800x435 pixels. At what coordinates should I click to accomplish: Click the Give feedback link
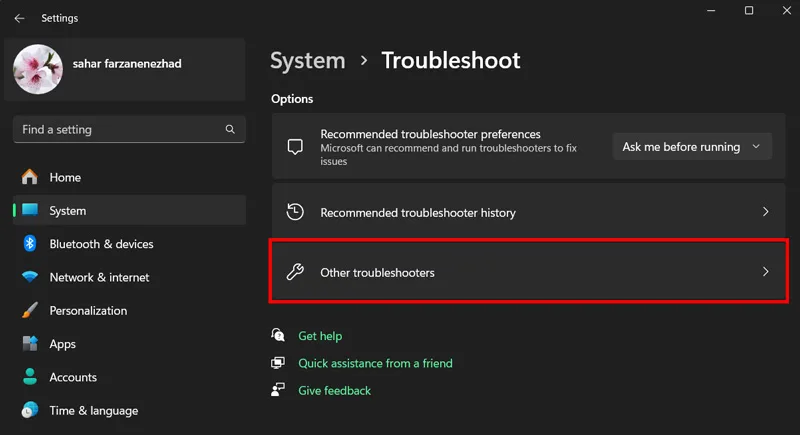pos(334,391)
